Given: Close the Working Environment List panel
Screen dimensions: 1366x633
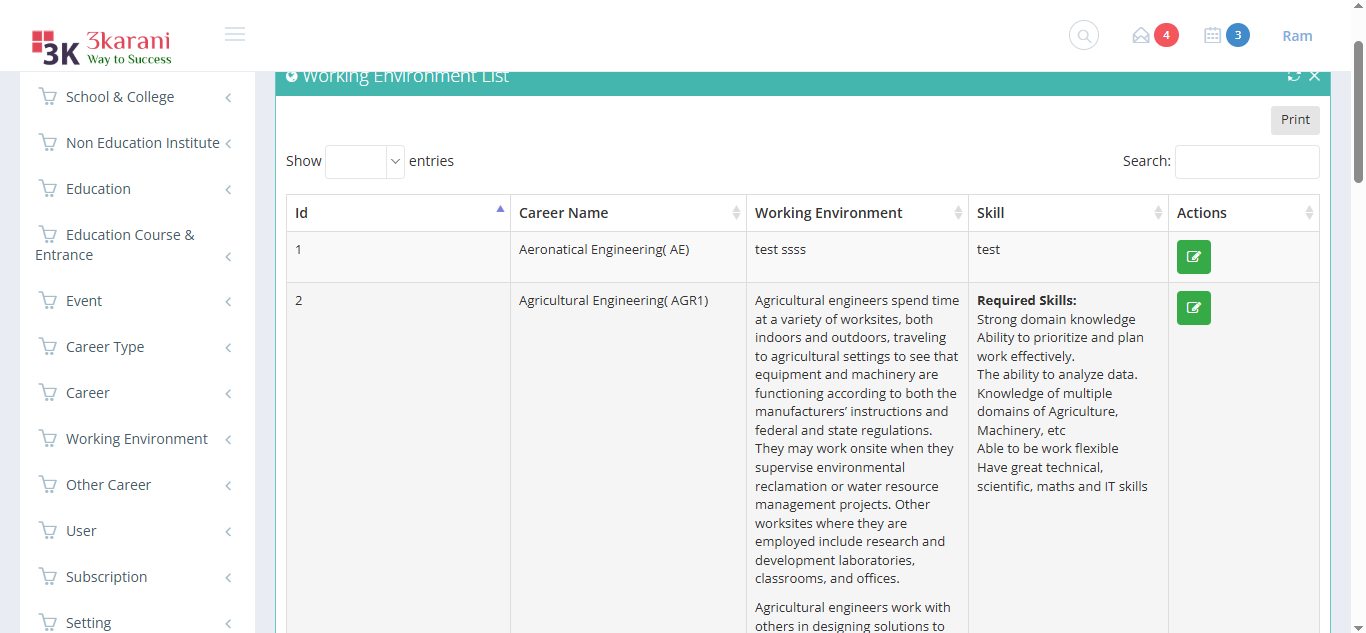Looking at the screenshot, I should (x=1314, y=77).
